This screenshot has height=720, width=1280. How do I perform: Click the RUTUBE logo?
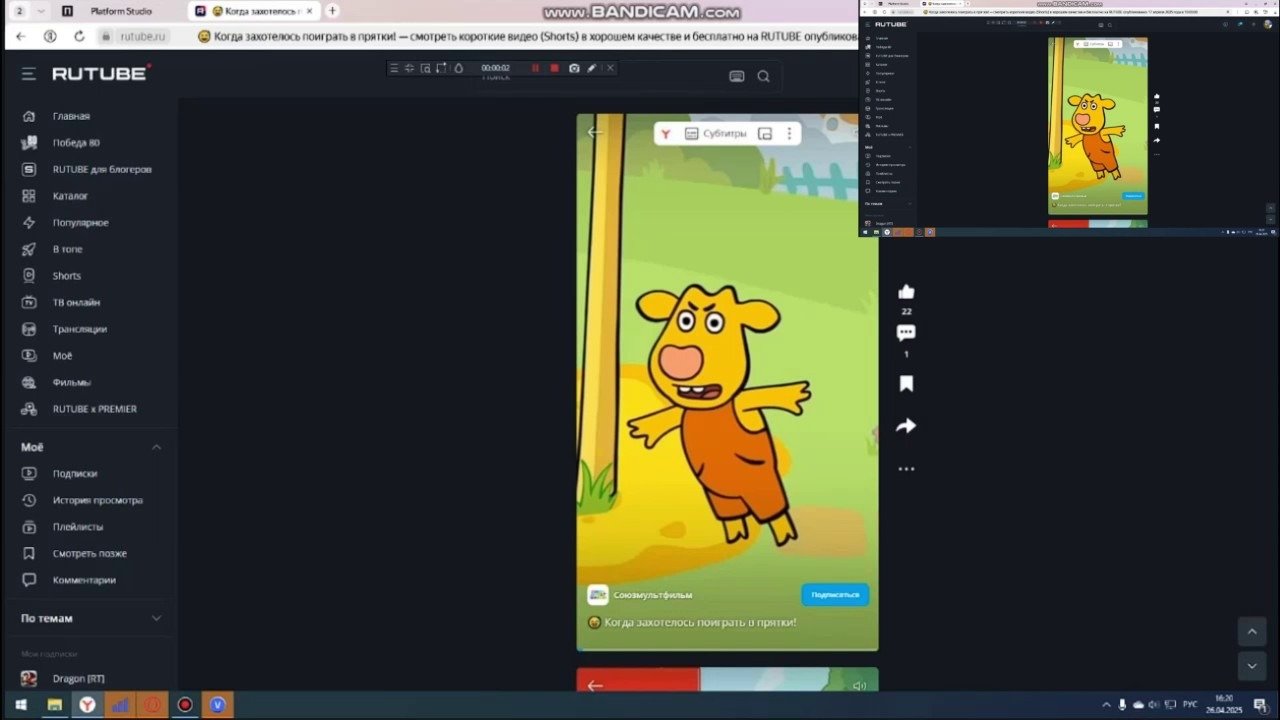pyautogui.click(x=101, y=73)
